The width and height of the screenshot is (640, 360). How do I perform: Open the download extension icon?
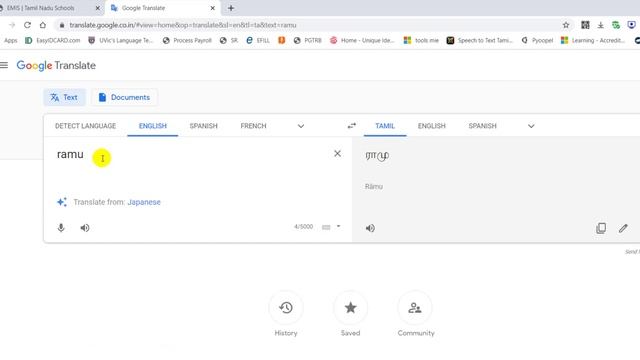coord(600,25)
